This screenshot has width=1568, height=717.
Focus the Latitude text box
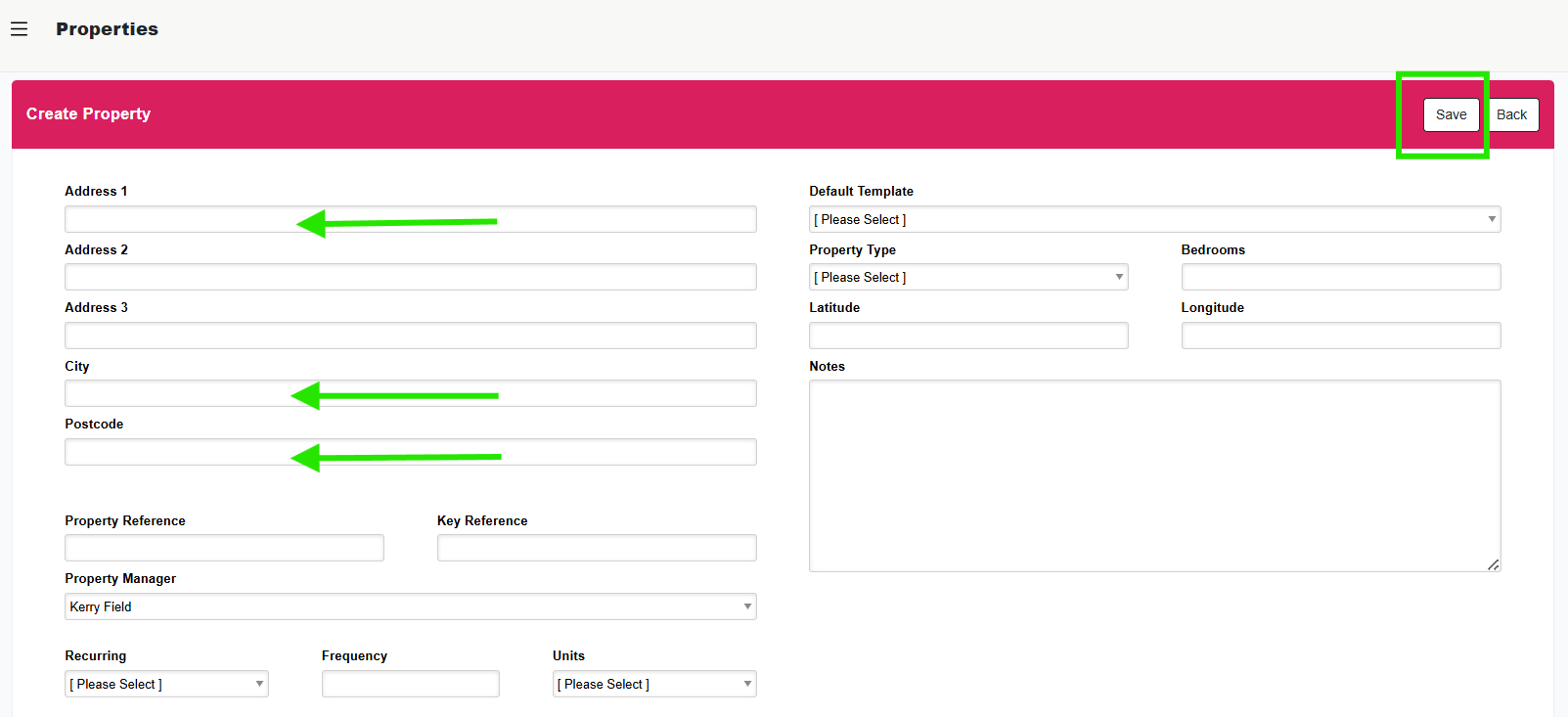(967, 336)
